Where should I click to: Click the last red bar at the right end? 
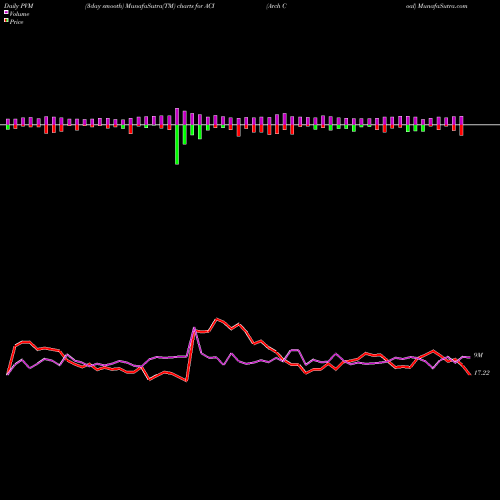tap(462, 130)
